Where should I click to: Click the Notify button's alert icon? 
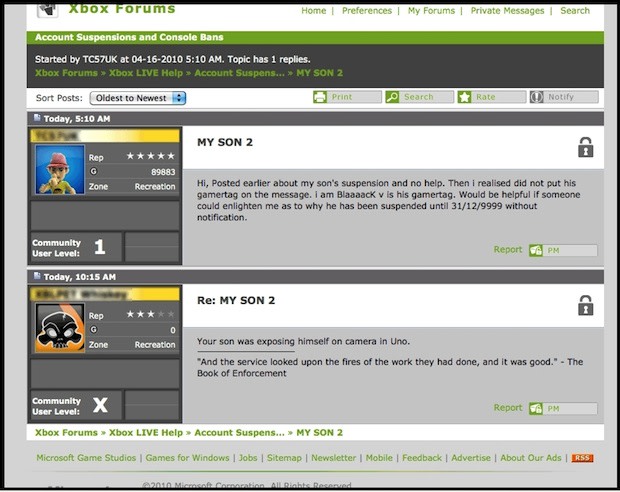coord(537,97)
